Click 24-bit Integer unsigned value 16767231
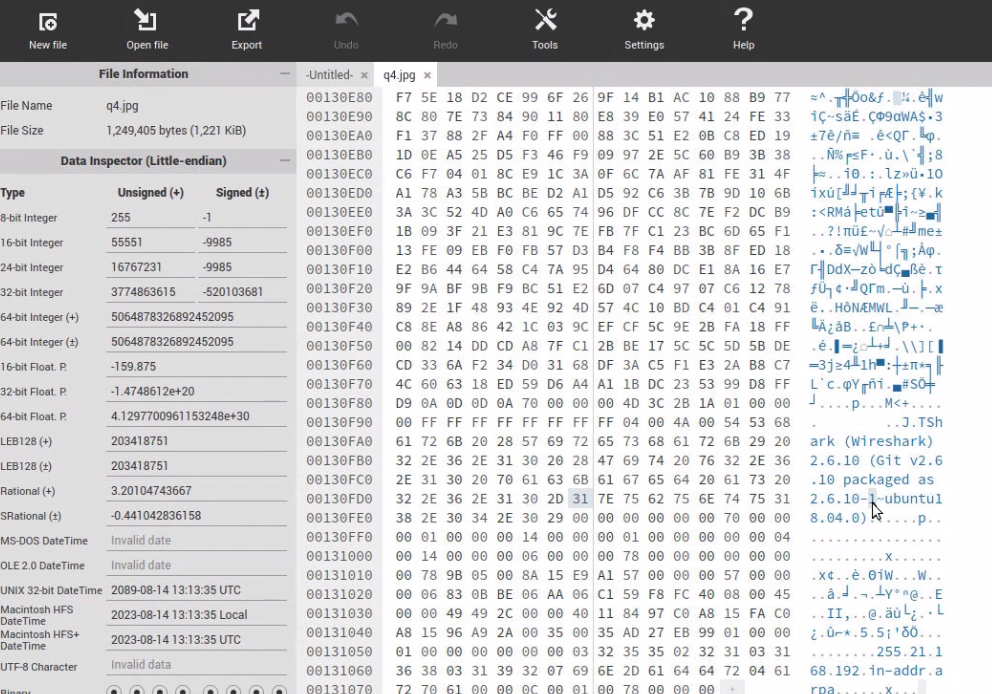The width and height of the screenshot is (992, 694). click(151, 267)
